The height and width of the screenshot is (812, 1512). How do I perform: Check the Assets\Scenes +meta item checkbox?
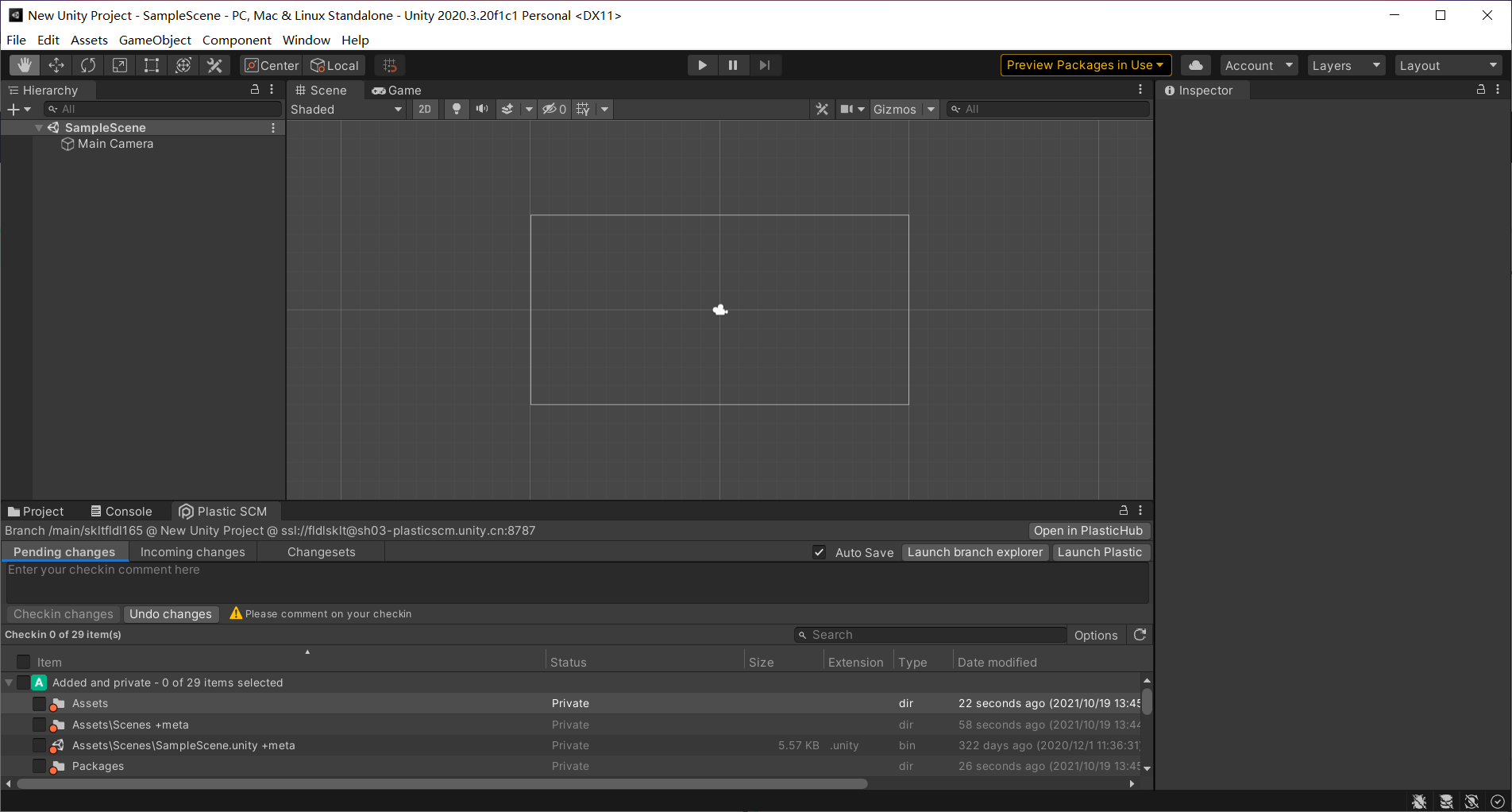(x=39, y=725)
